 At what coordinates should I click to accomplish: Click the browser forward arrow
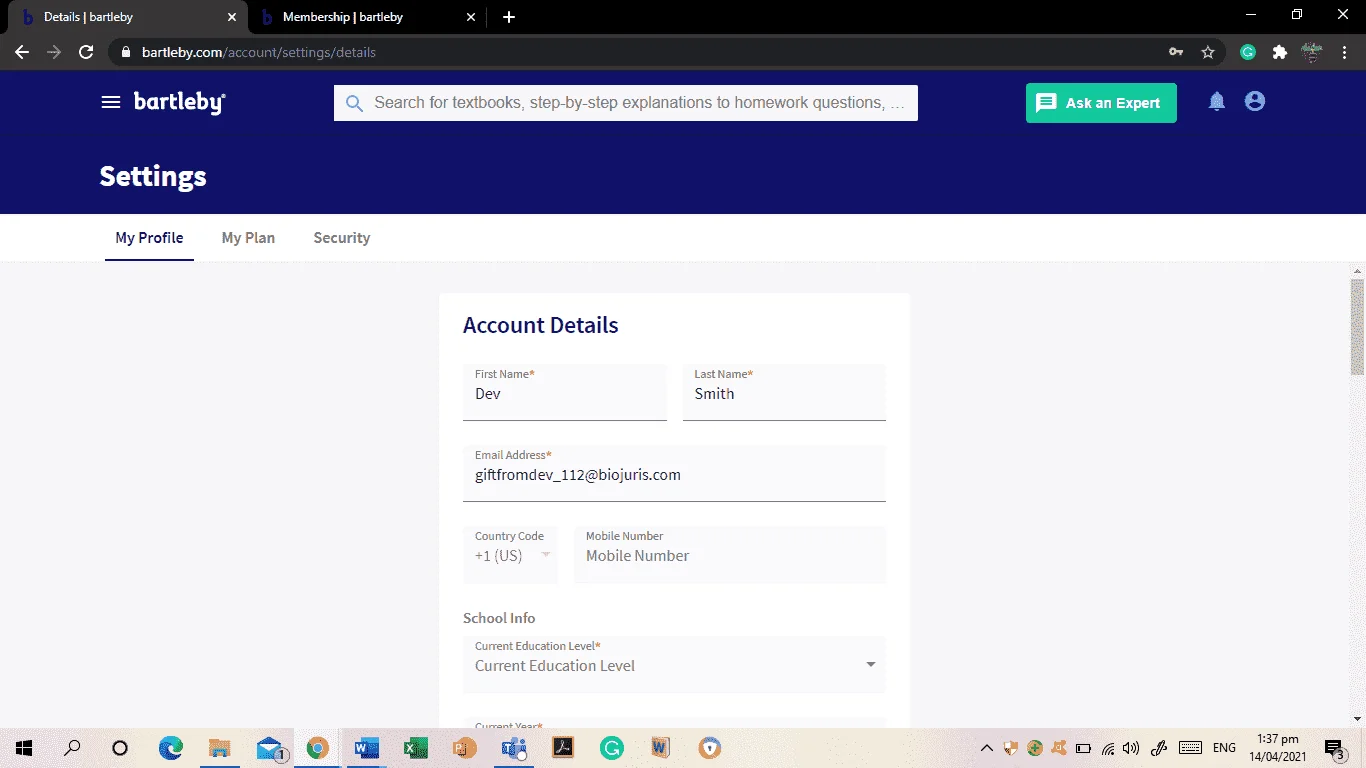pos(54,52)
